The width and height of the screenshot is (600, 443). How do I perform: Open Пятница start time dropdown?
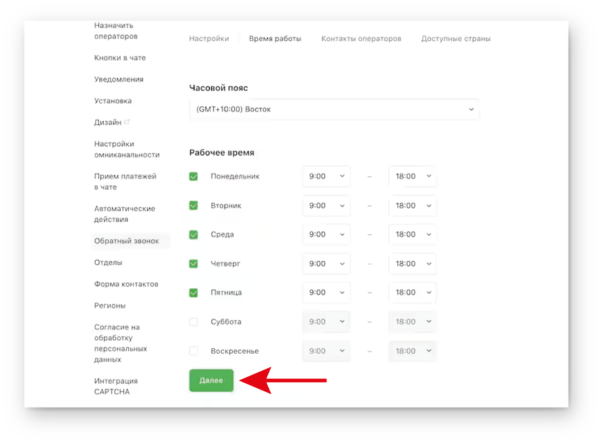(326, 293)
